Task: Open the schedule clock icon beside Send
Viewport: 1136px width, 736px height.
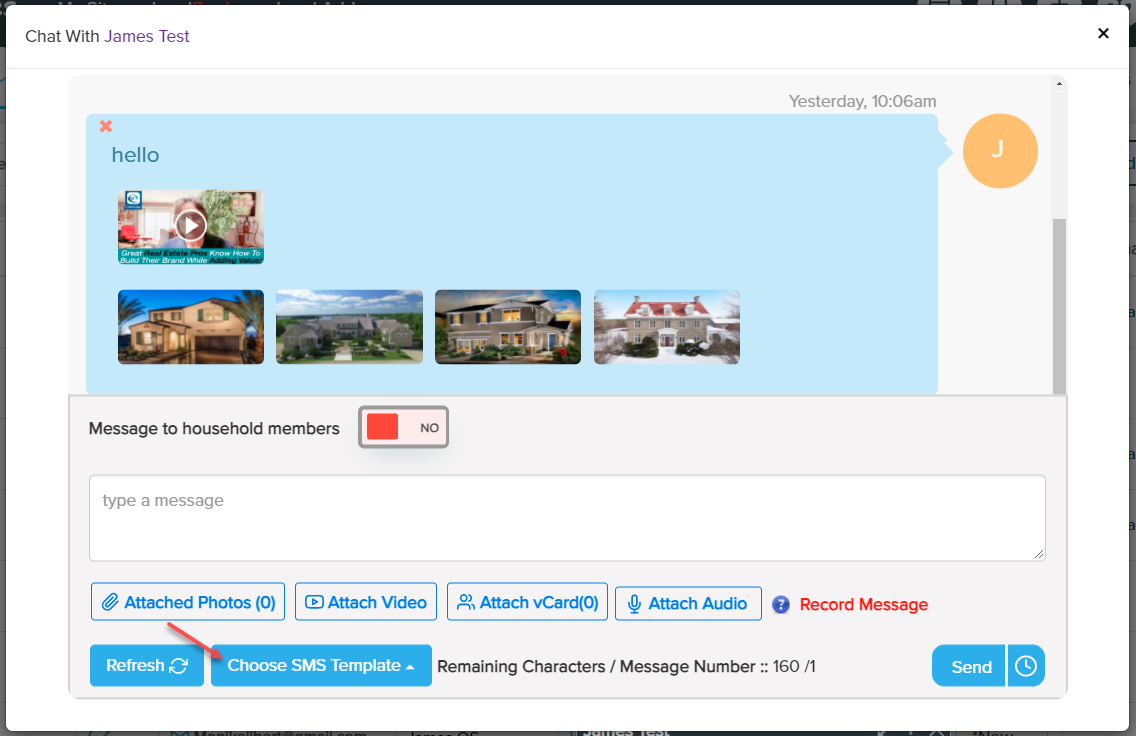Action: (1026, 666)
